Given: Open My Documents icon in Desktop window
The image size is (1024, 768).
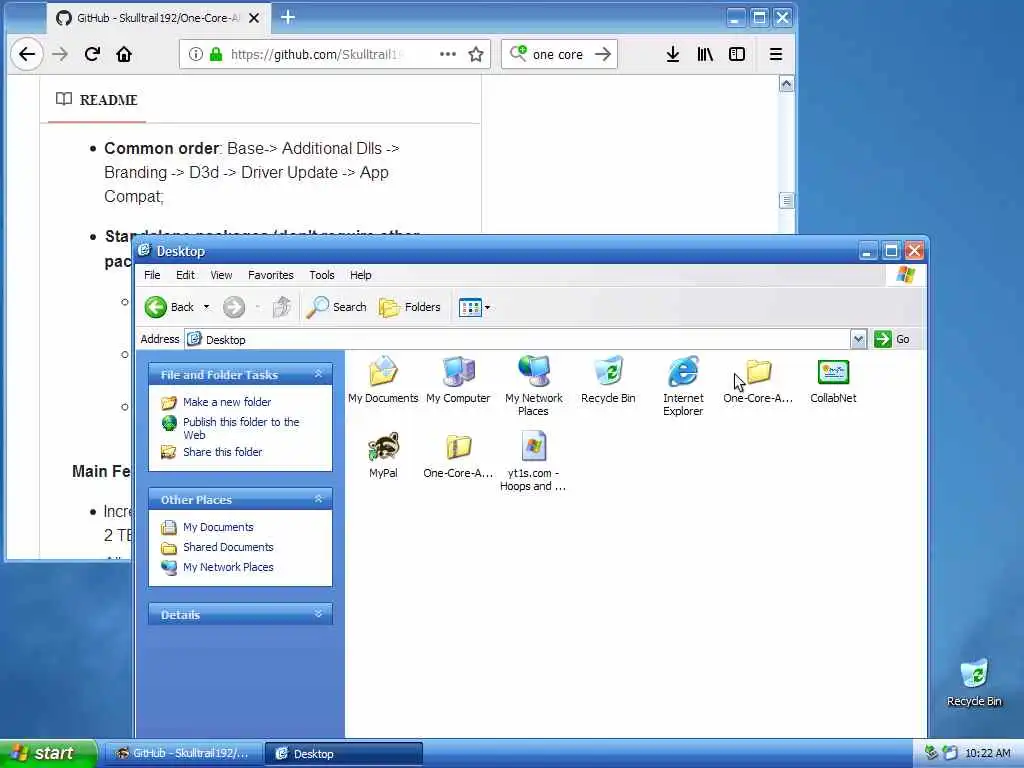Looking at the screenshot, I should [x=383, y=379].
